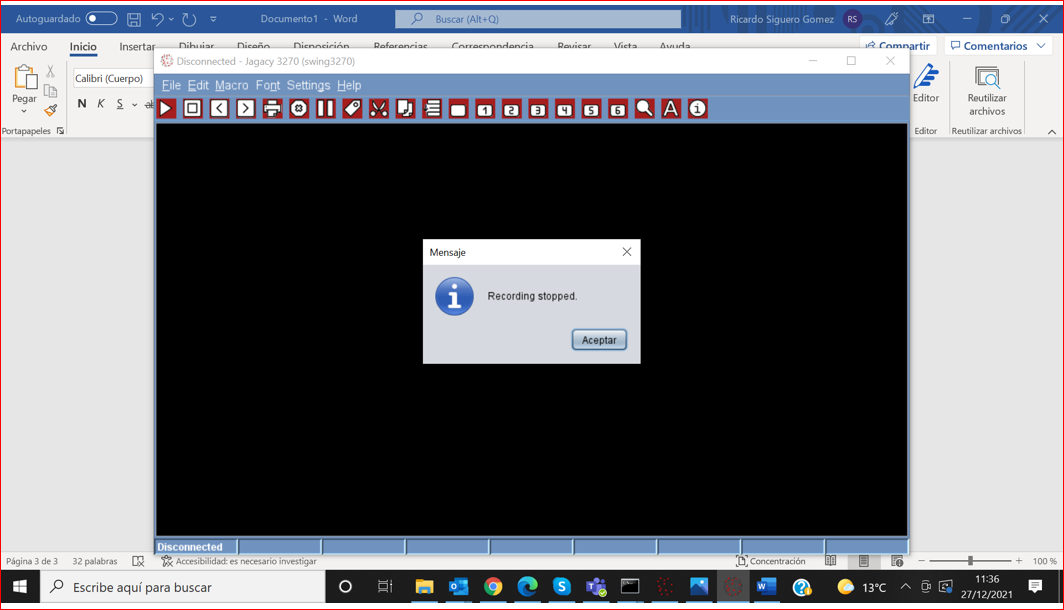The height and width of the screenshot is (610, 1064).
Task: Click the pause icon in Jagacy toolbar
Action: click(x=325, y=108)
